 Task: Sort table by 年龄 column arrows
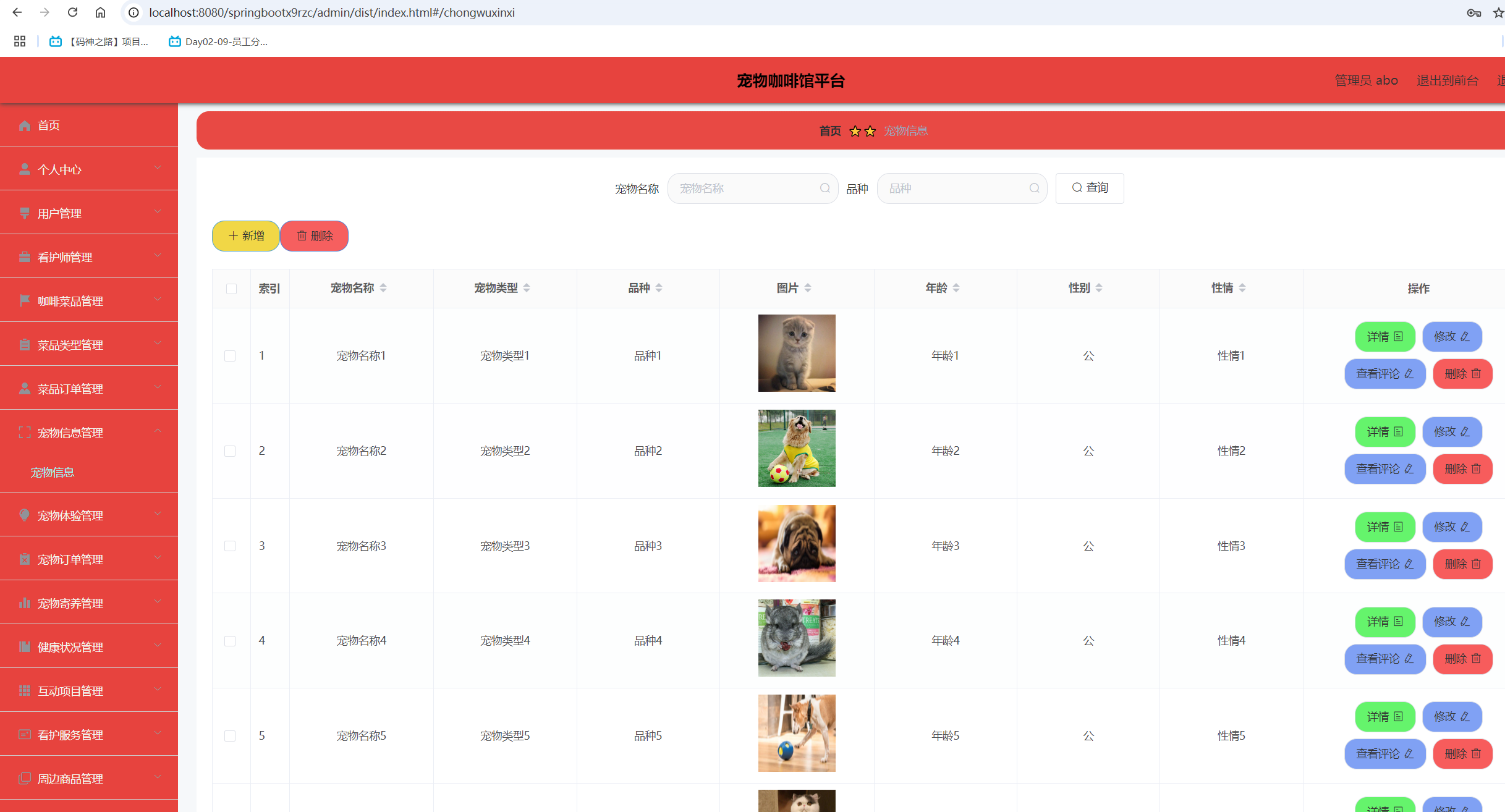pyautogui.click(x=956, y=288)
